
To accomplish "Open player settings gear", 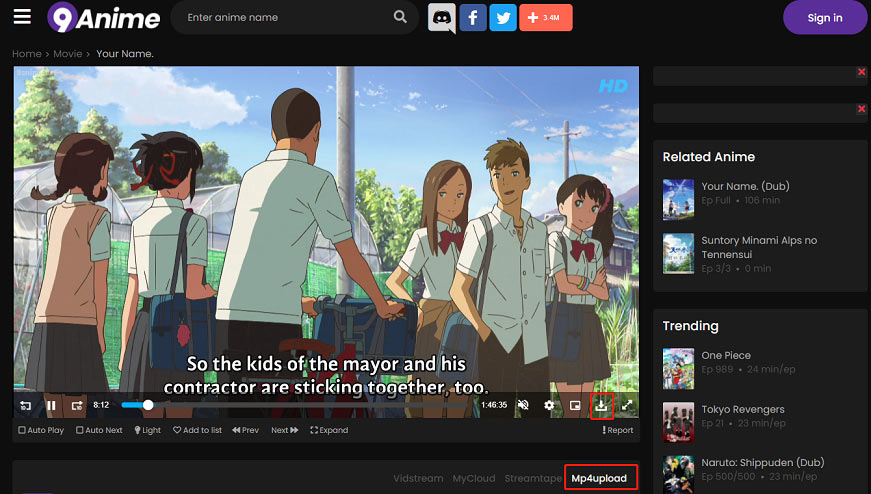I will pyautogui.click(x=549, y=405).
